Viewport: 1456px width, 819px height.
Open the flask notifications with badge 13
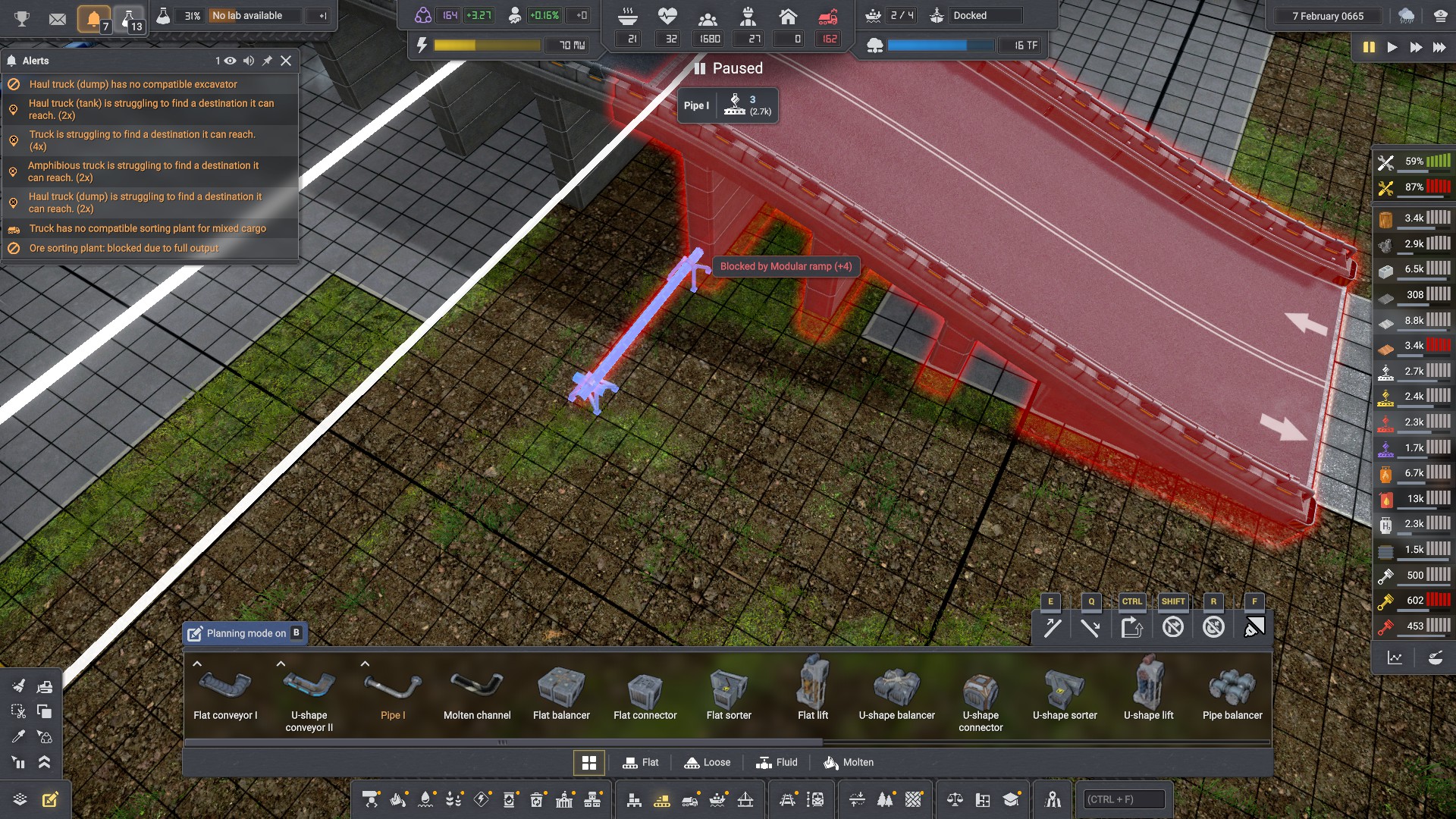(x=129, y=19)
